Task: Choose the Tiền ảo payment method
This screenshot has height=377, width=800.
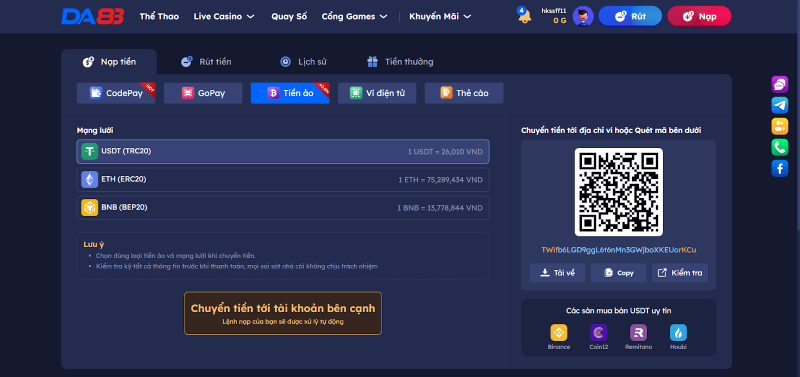Action: (290, 93)
